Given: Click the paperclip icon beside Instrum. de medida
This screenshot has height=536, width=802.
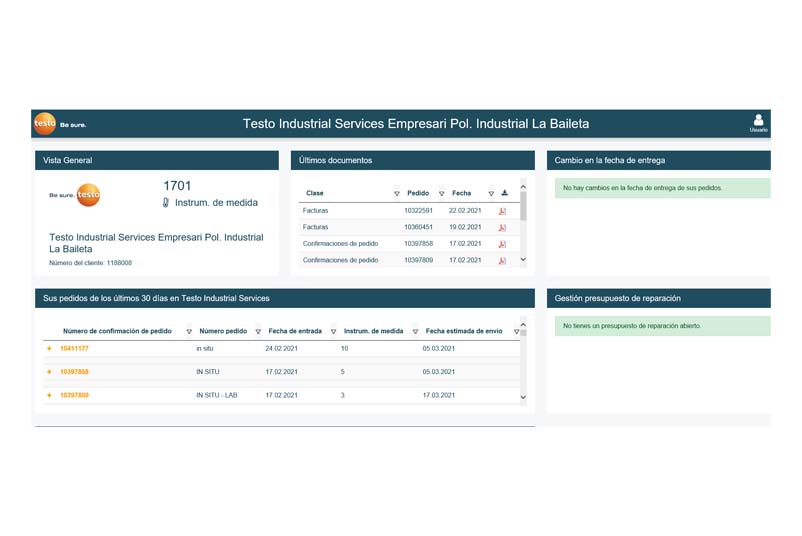Looking at the screenshot, I should click(166, 203).
